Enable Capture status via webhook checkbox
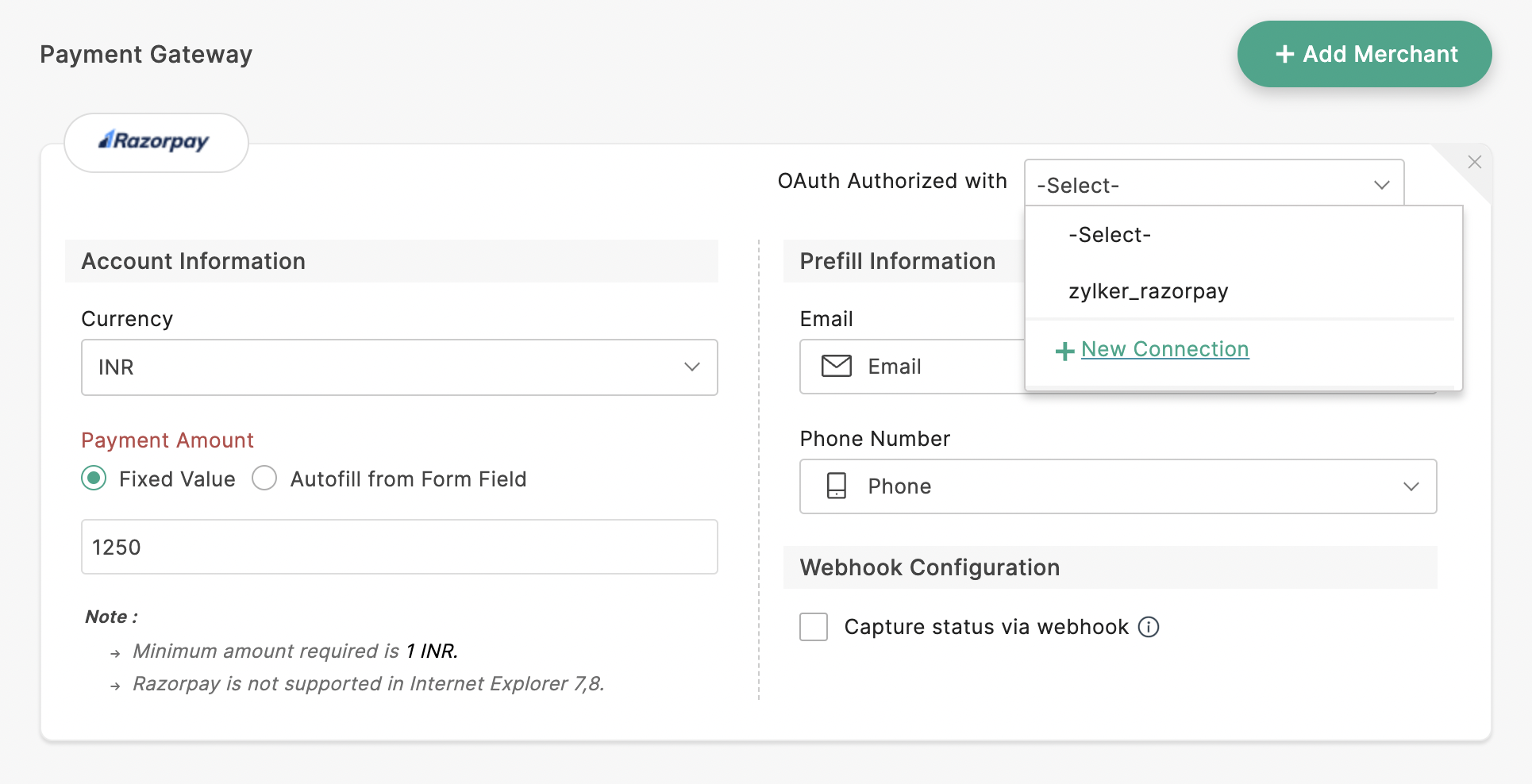 (x=814, y=627)
